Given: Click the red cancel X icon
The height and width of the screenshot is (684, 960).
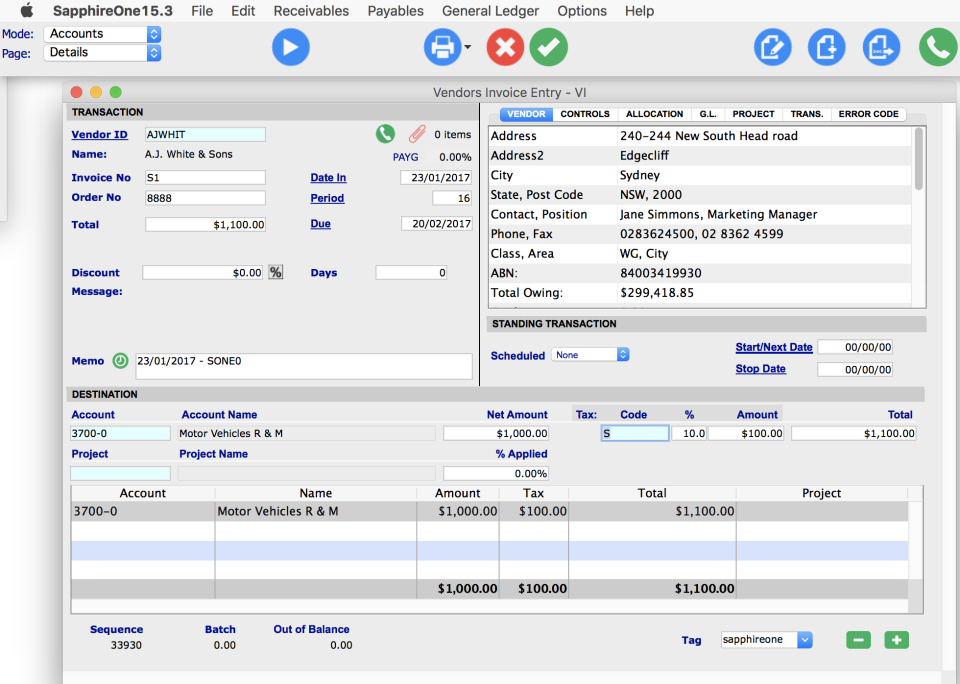Looking at the screenshot, I should (x=505, y=47).
